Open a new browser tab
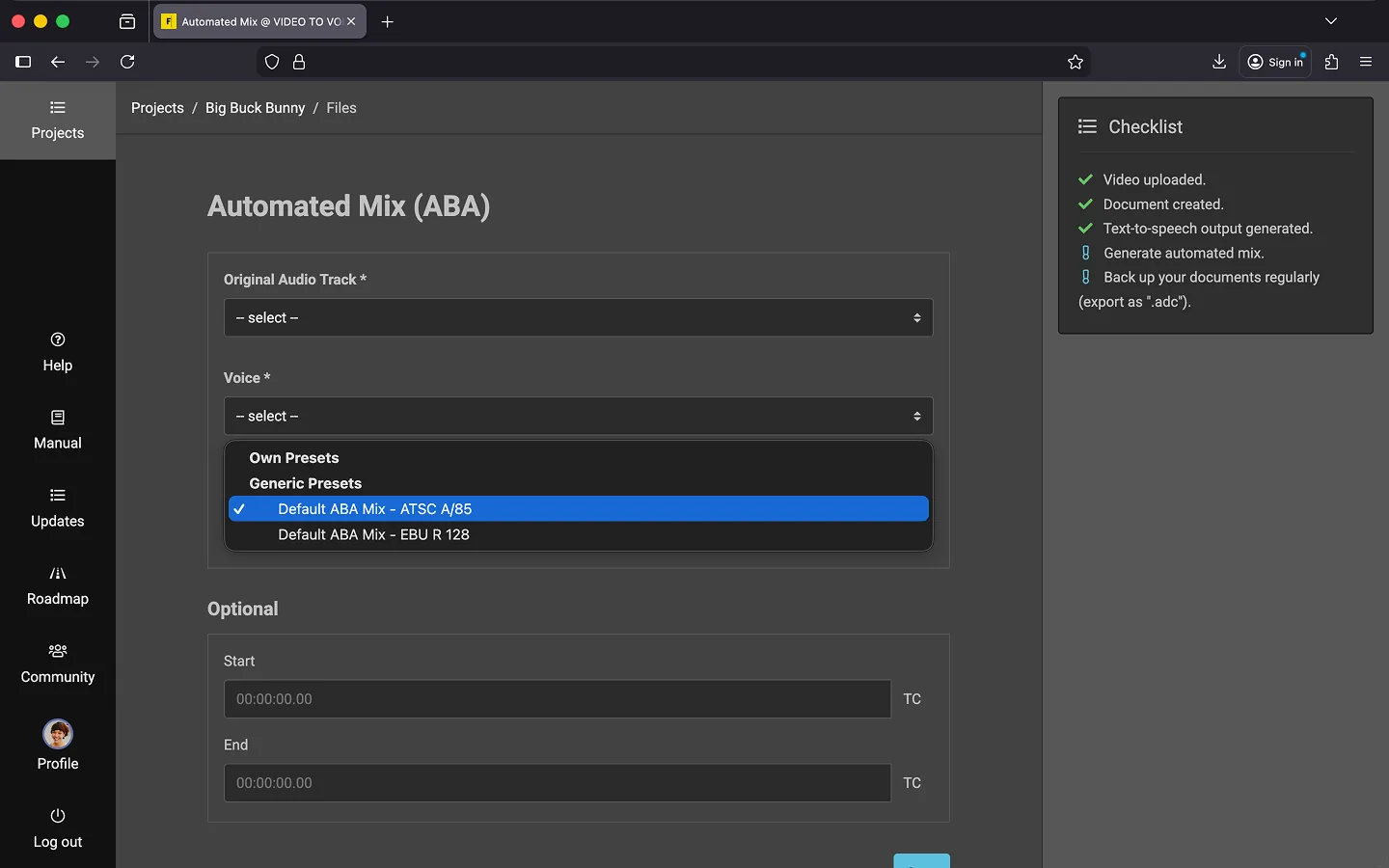This screenshot has width=1389, height=868. (388, 21)
